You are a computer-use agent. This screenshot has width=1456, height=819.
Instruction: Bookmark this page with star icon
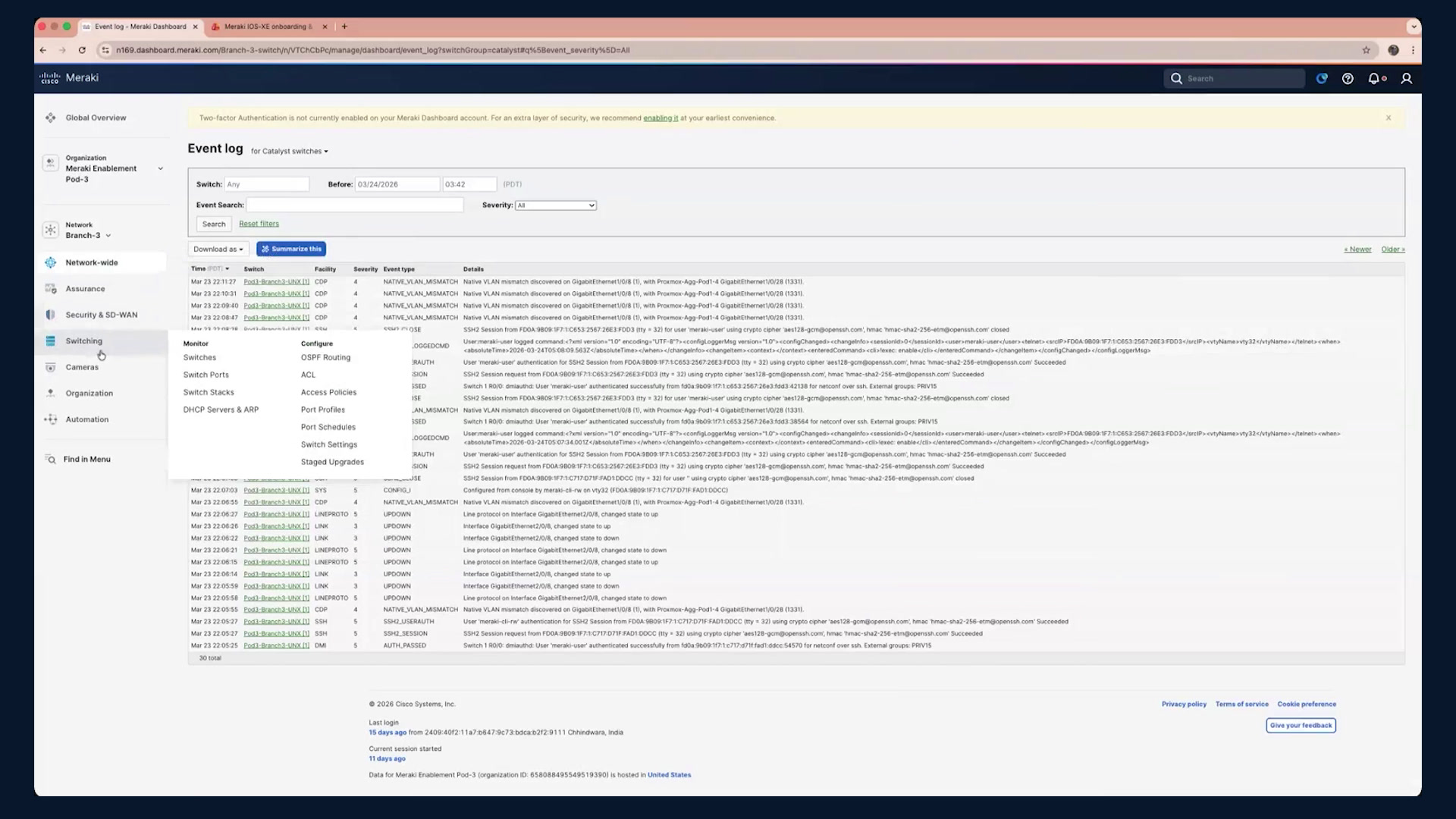pyautogui.click(x=1367, y=50)
